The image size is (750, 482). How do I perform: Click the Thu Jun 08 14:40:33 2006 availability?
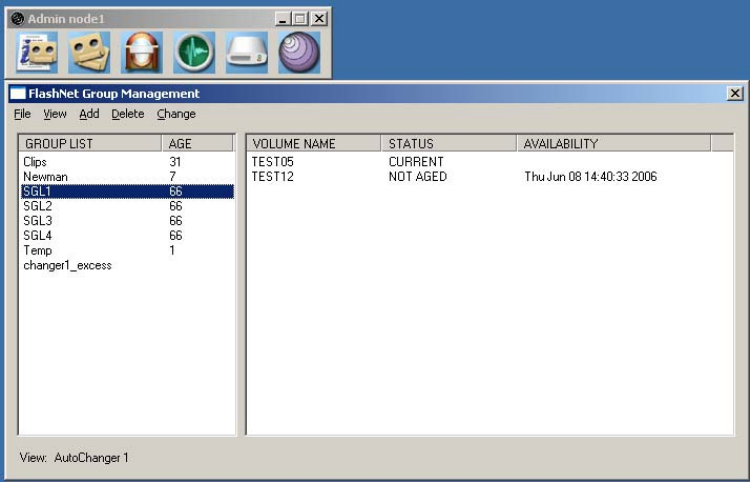point(591,176)
